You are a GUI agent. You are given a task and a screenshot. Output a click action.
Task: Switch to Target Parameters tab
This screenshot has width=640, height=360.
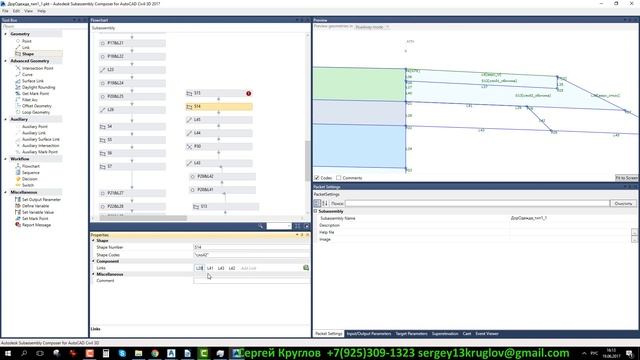pos(411,334)
